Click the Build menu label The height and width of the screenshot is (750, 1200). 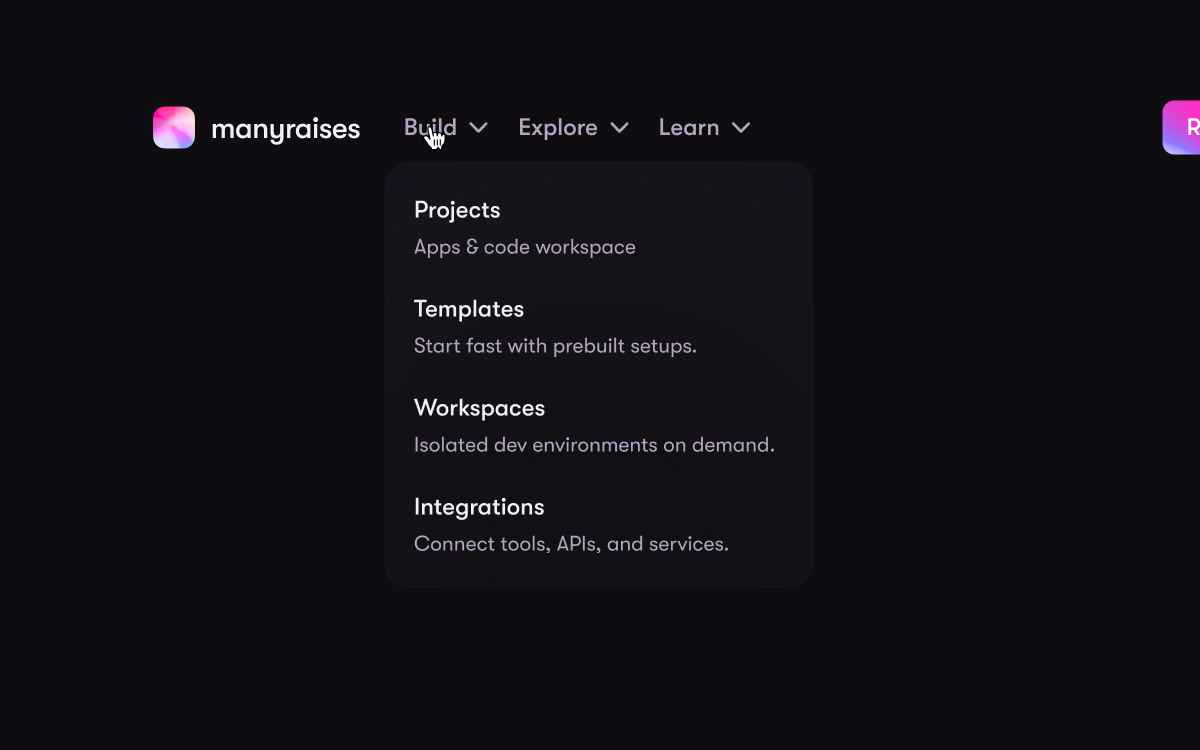tap(430, 128)
